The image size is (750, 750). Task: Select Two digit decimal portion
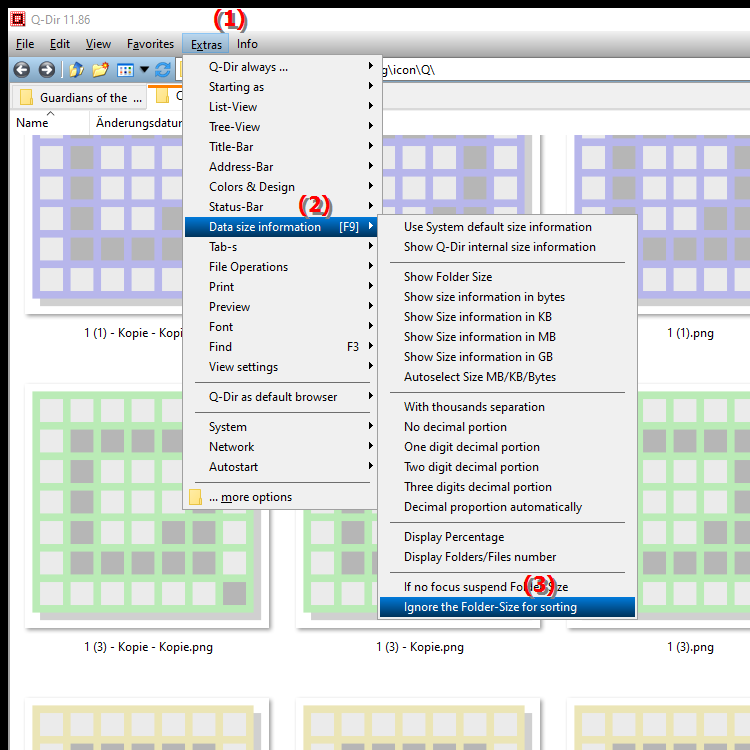507,467
